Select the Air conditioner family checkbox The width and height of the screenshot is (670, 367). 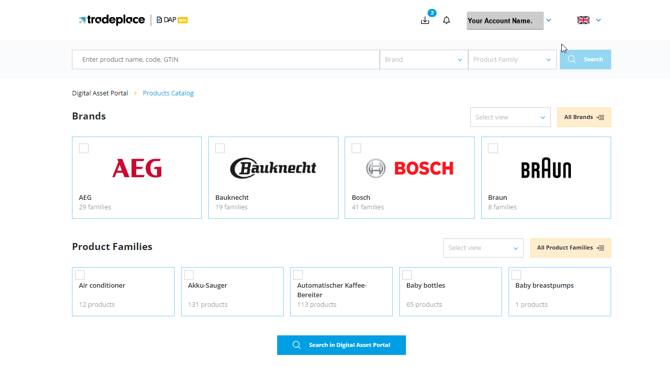coord(80,275)
